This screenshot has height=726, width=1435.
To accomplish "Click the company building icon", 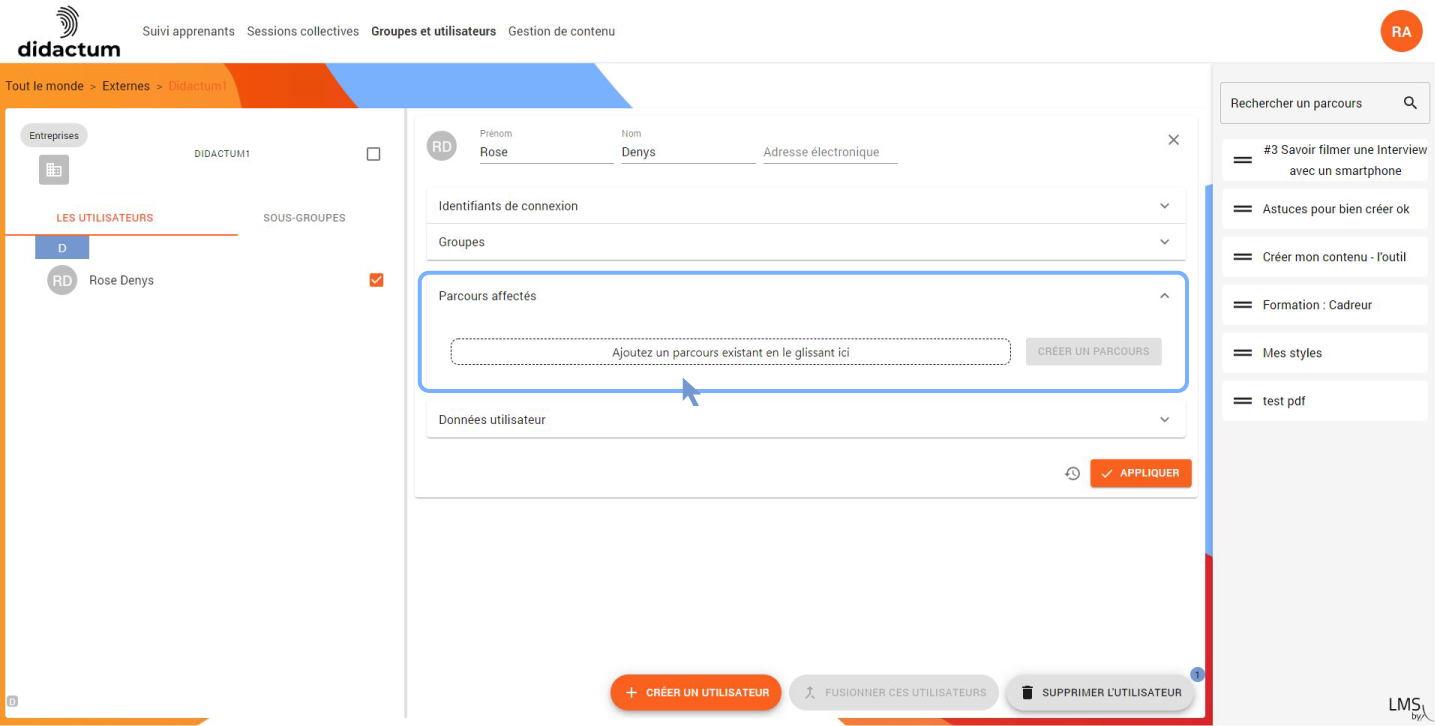I will pyautogui.click(x=54, y=170).
